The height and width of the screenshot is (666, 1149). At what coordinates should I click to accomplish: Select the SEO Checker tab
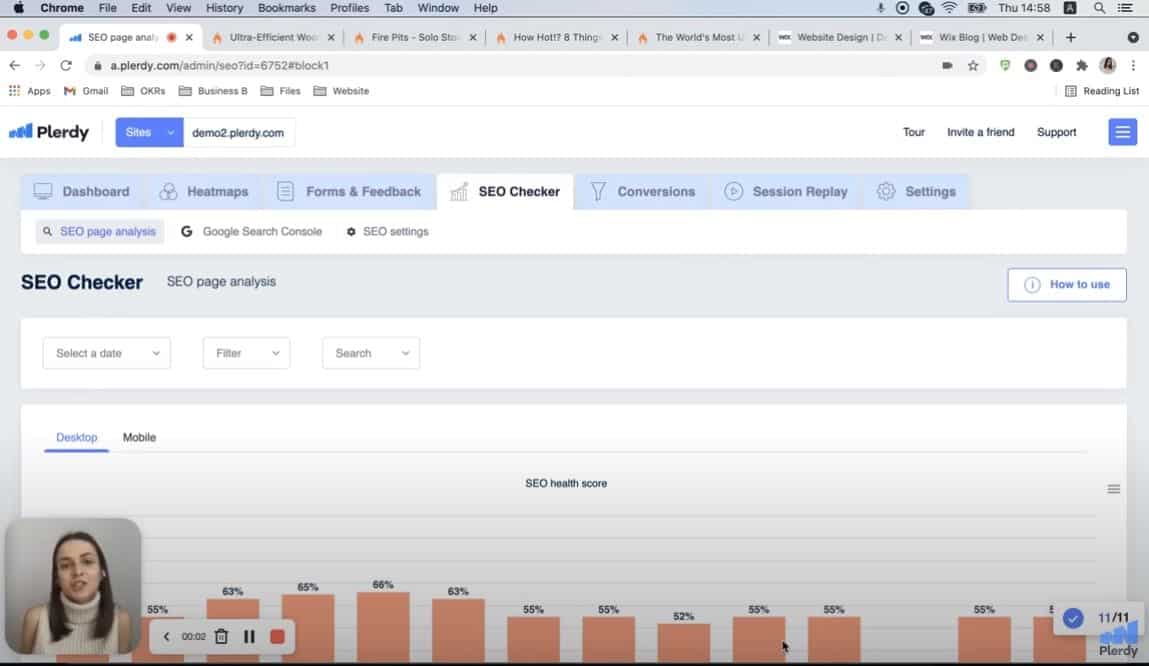pos(506,191)
